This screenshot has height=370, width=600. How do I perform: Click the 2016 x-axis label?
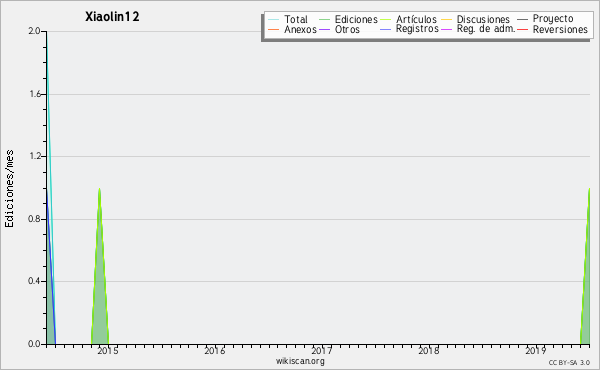click(215, 350)
